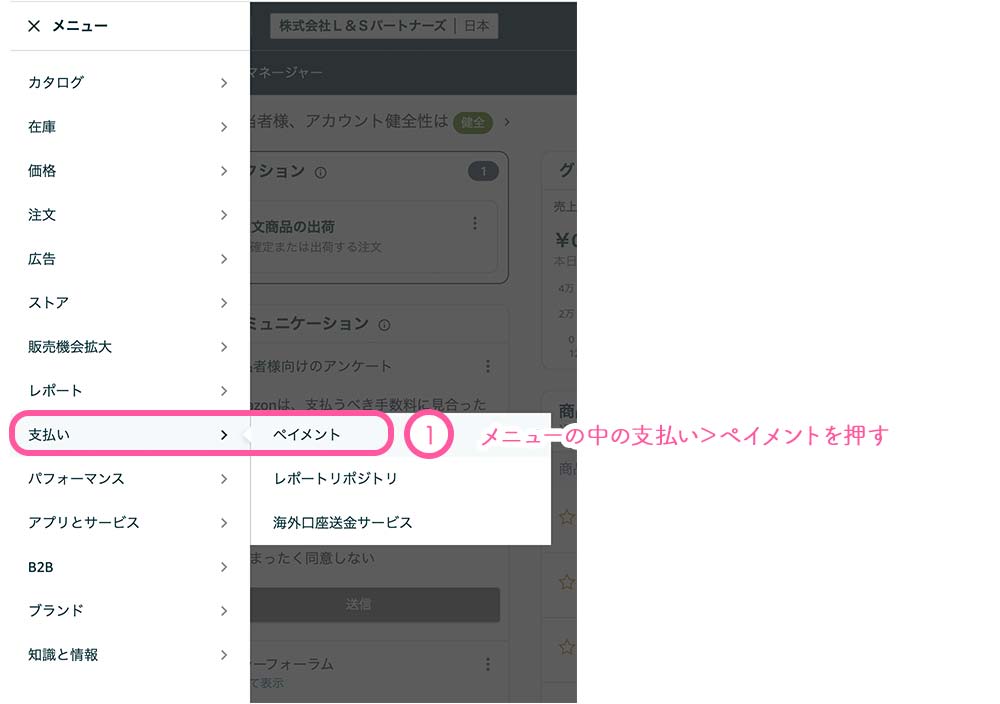Expand the レポート submenu arrow
This screenshot has height=704, width=1000.
point(224,391)
